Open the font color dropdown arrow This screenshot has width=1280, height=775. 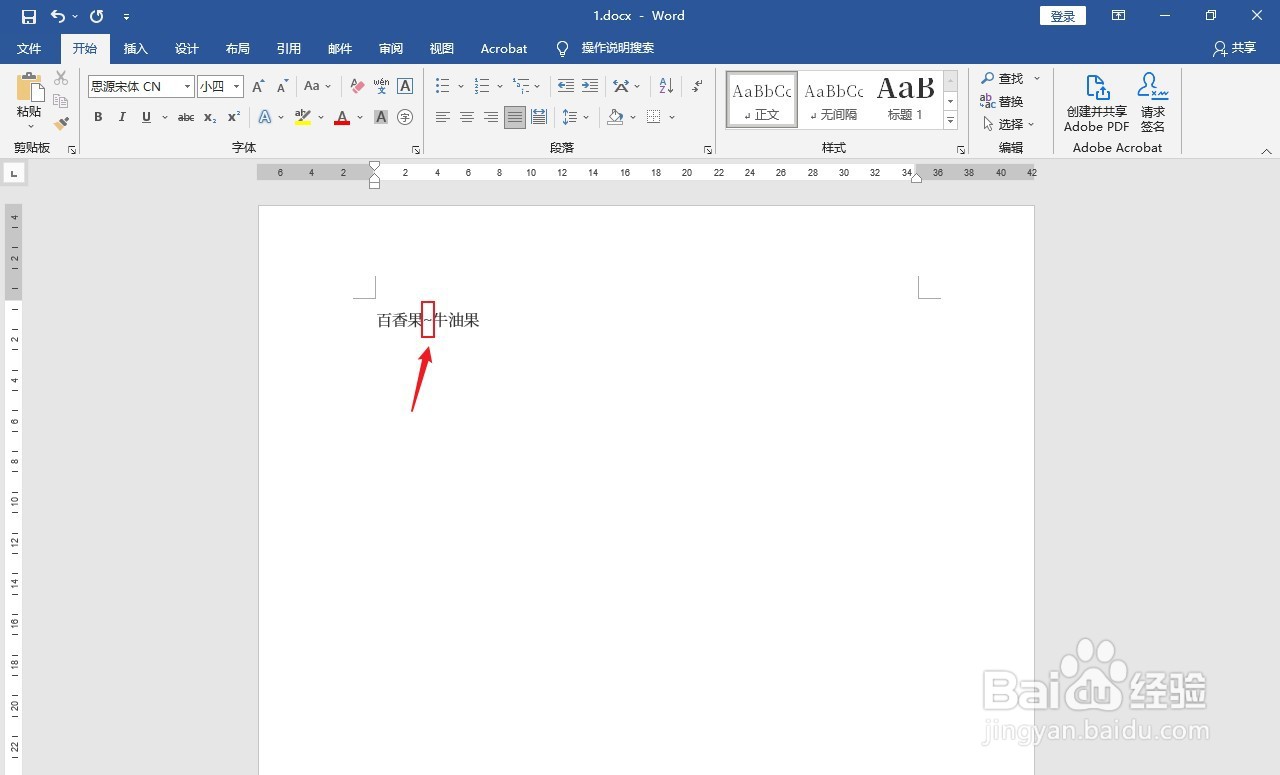click(x=360, y=117)
